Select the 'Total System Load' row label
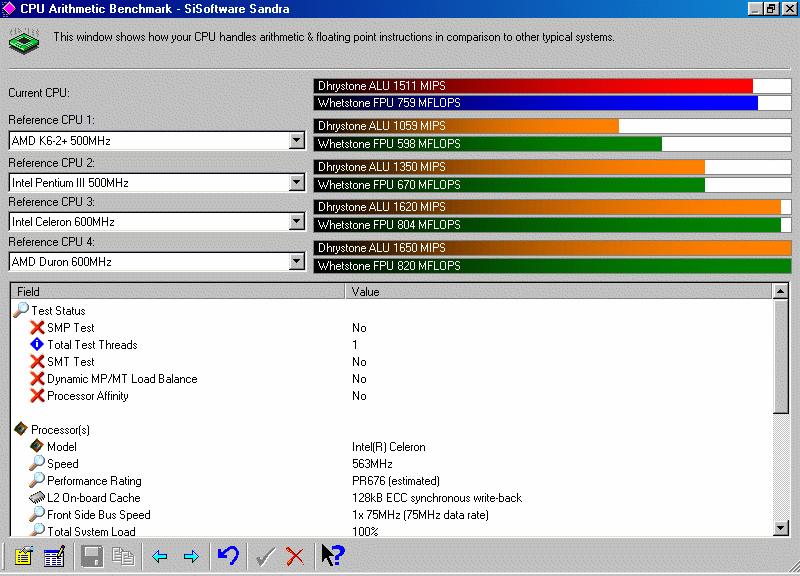The image size is (800, 576). click(91, 532)
